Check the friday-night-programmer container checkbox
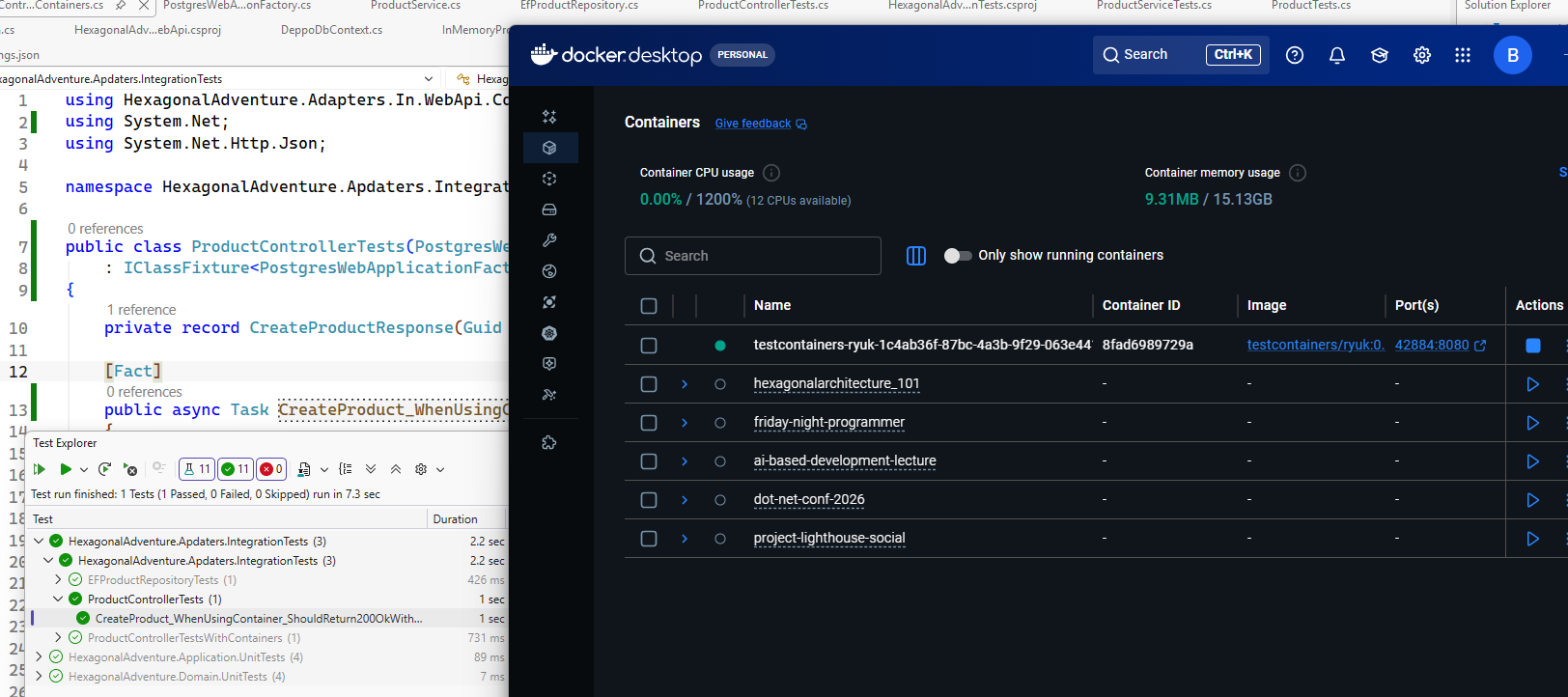 pos(649,423)
